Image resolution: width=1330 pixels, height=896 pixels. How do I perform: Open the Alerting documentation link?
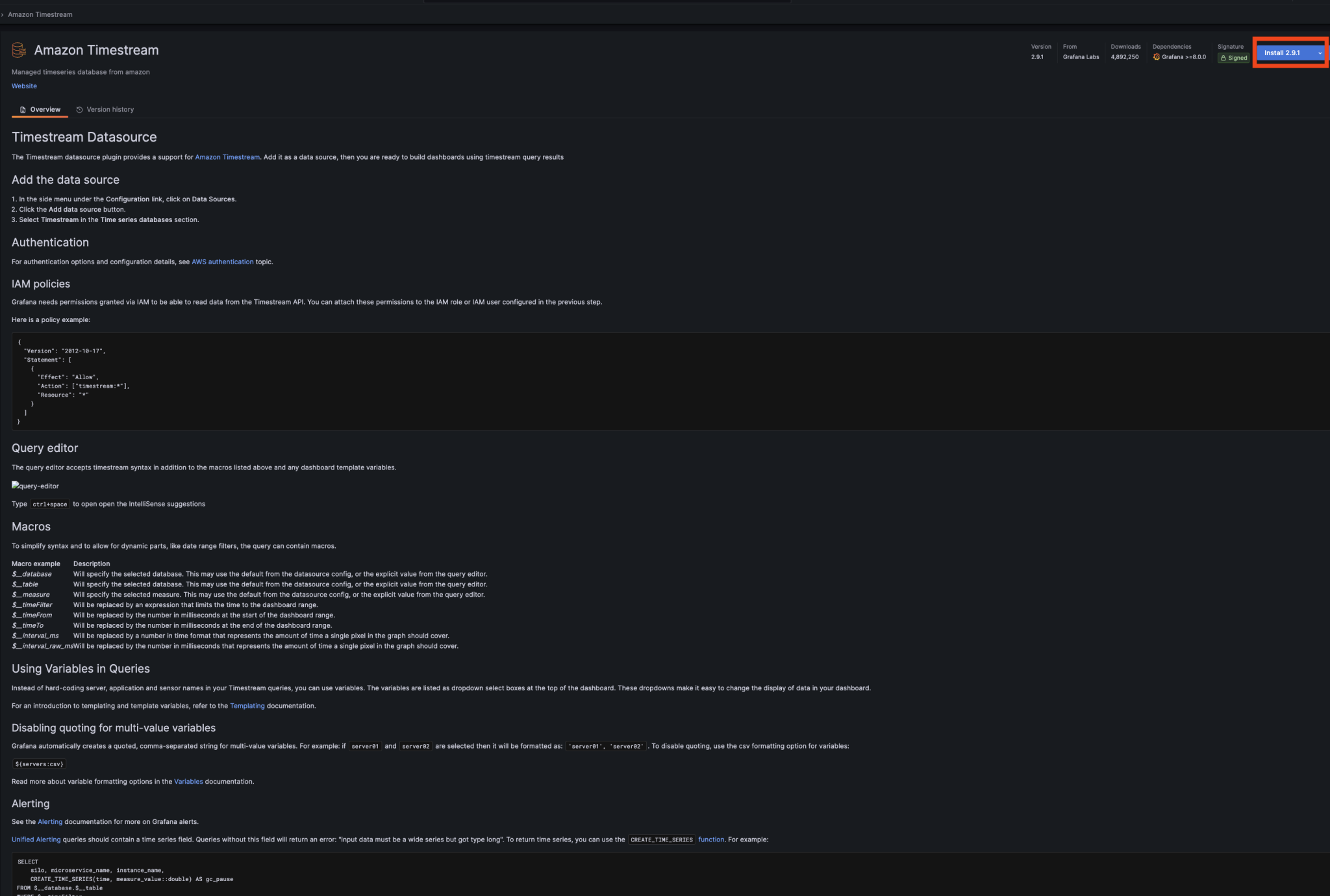[x=51, y=821]
